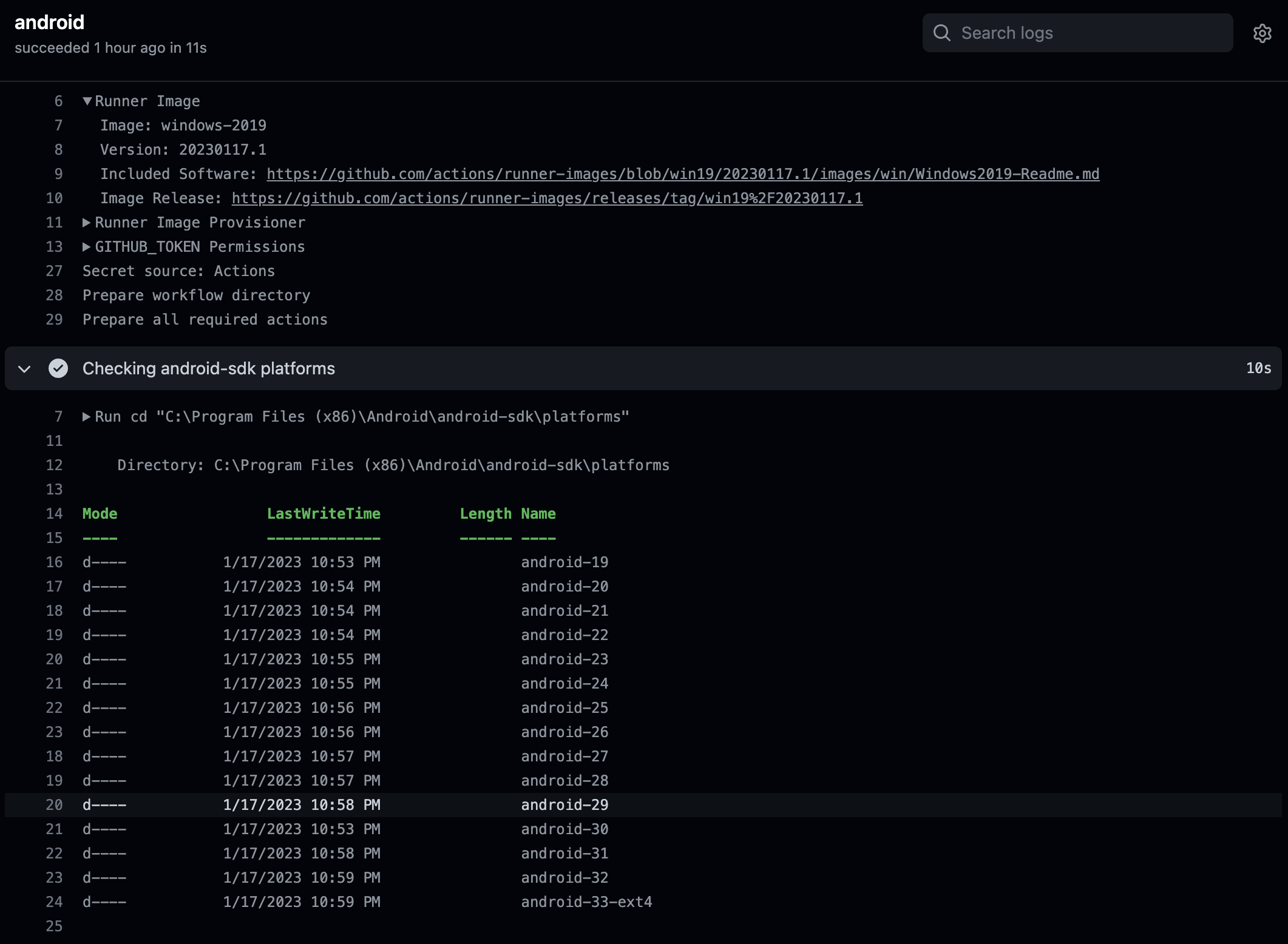Viewport: 1288px width, 944px height.
Task: Click line number 16 for android-19
Action: (54, 562)
